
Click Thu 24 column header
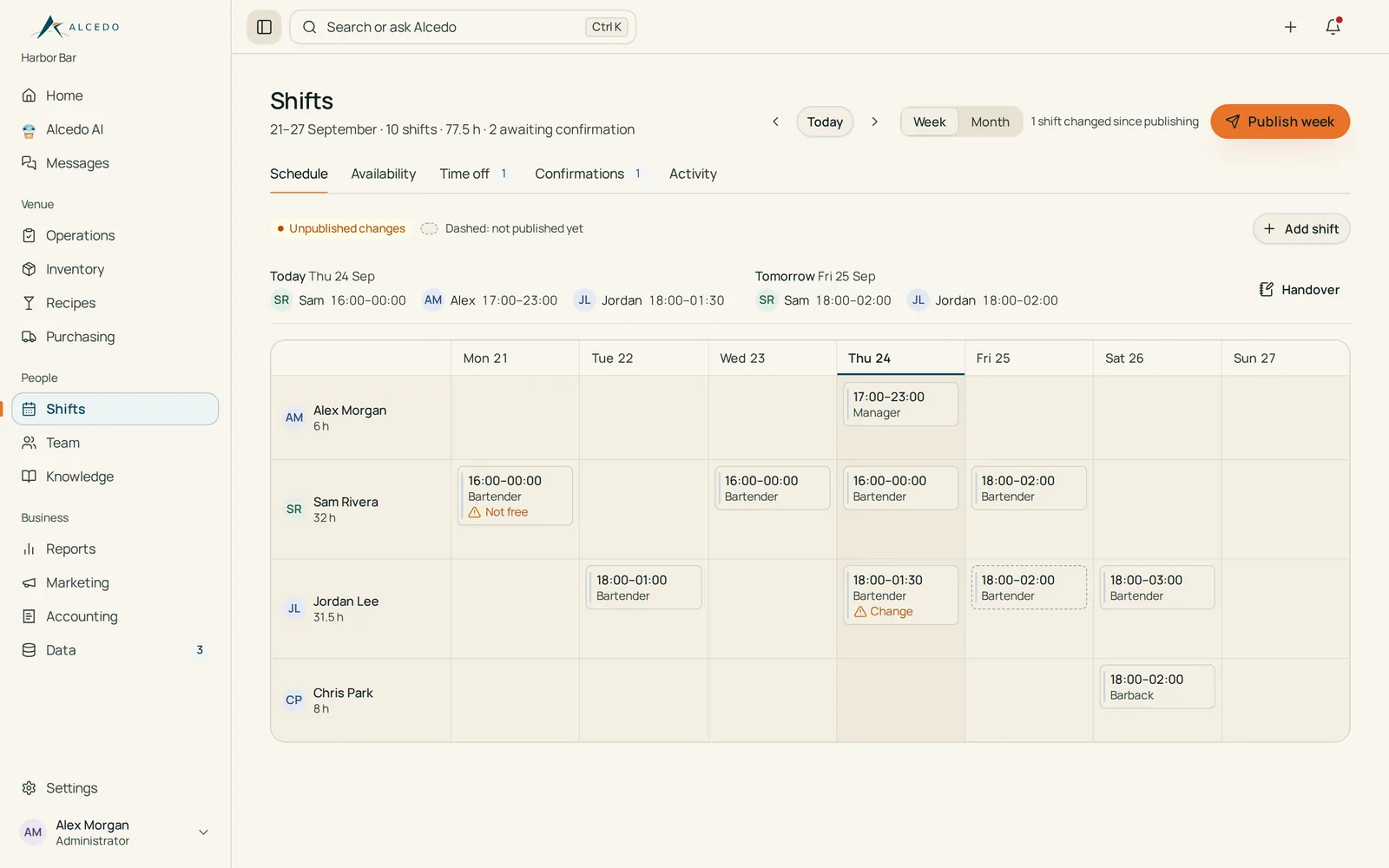tap(900, 358)
